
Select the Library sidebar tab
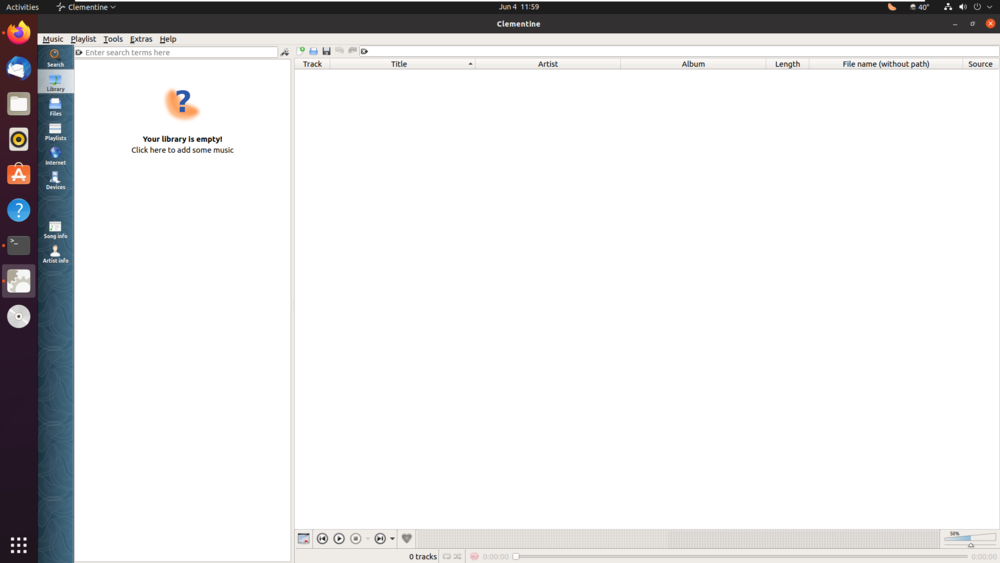pos(55,82)
